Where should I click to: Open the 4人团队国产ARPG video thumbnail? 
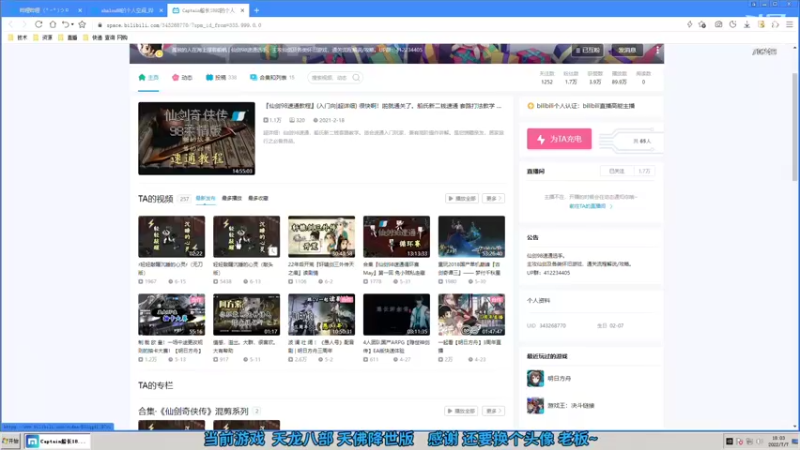(396, 314)
